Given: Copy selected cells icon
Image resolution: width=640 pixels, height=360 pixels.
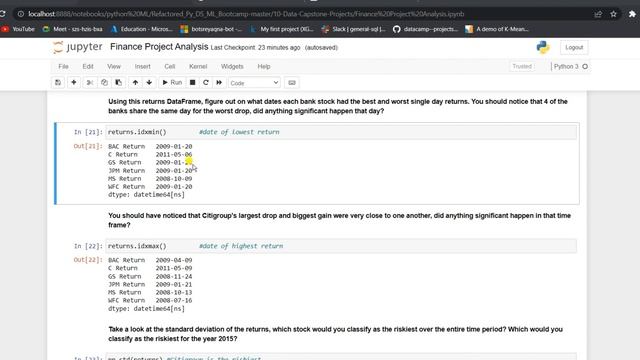Looking at the screenshot, I should coord(104,83).
